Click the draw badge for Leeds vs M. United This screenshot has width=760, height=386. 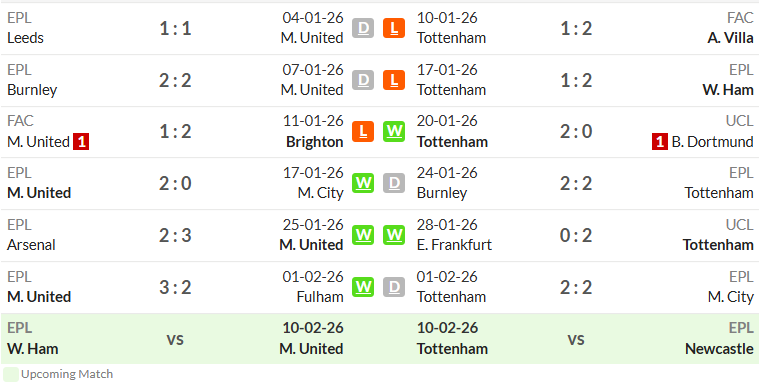click(363, 28)
